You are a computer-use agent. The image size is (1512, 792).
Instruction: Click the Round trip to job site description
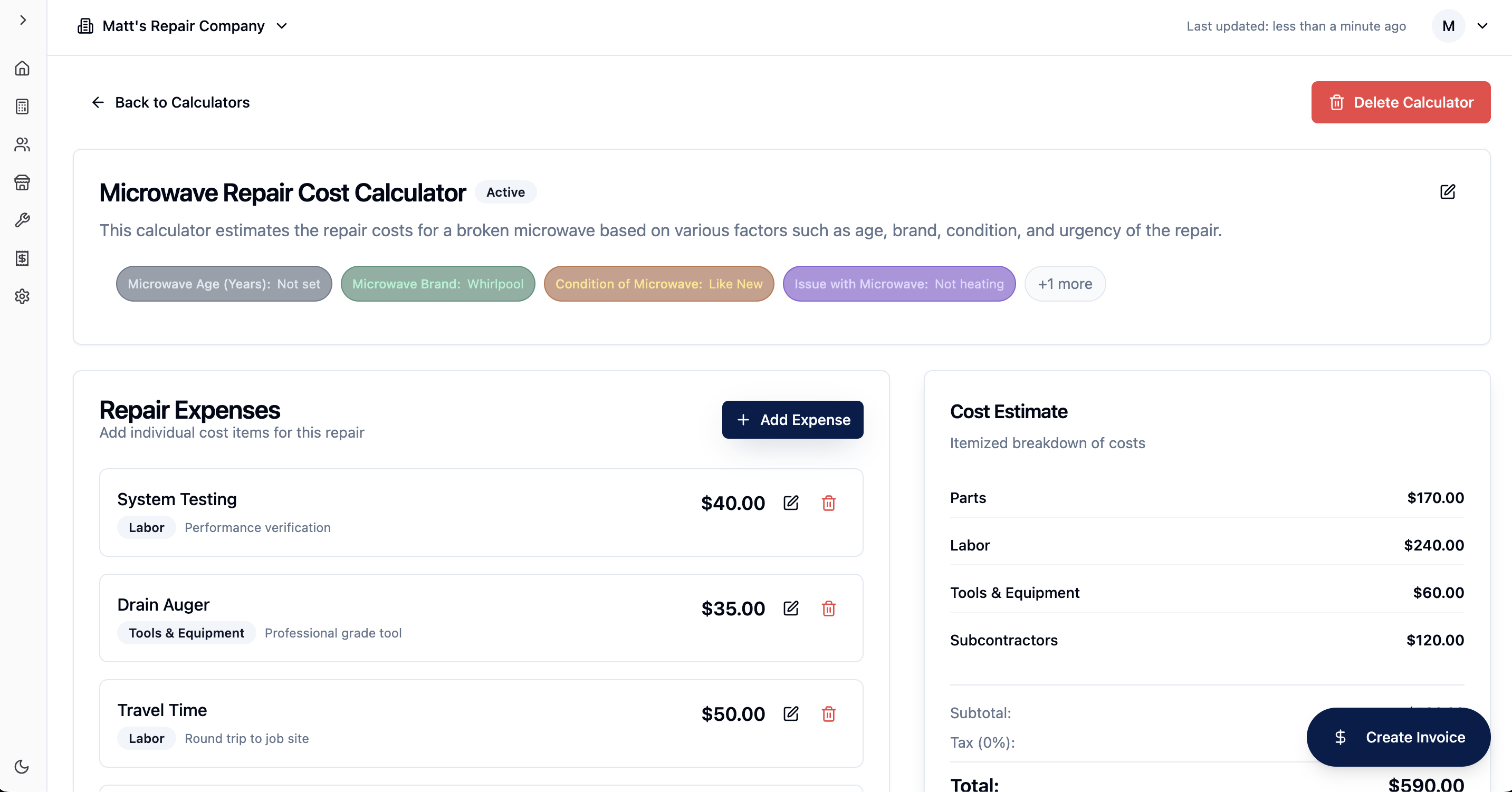[246, 739]
